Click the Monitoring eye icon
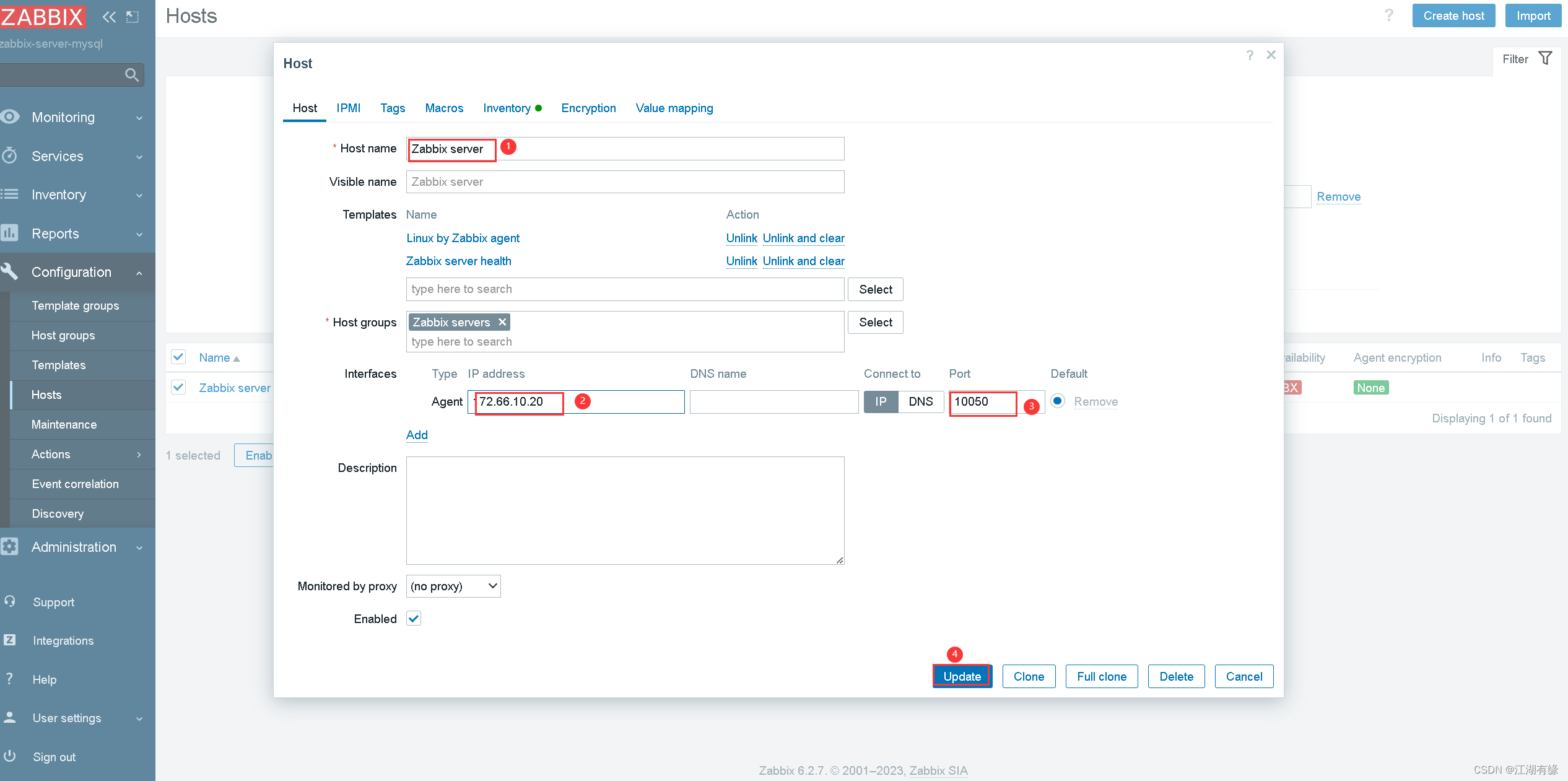Image resolution: width=1568 pixels, height=781 pixels. pyautogui.click(x=10, y=116)
